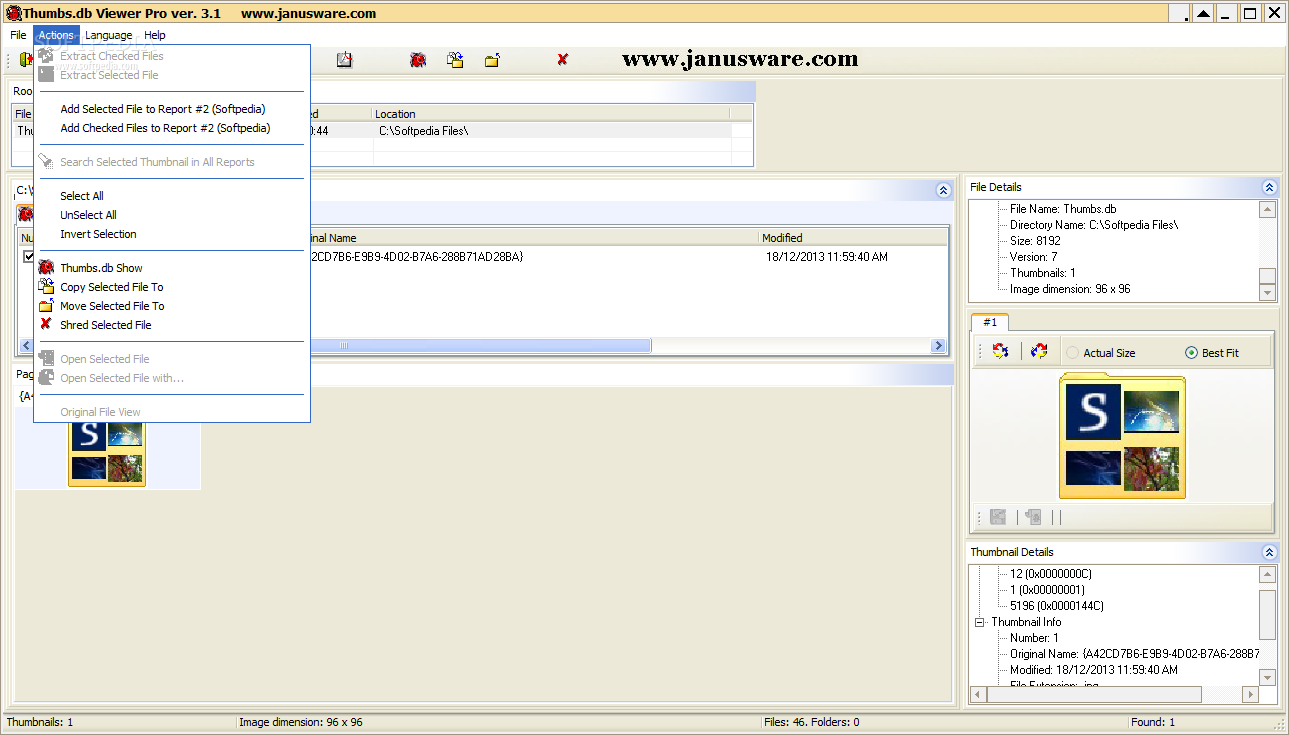1289x735 pixels.
Task: Switch to the #1 preview tab
Action: [x=990, y=322]
